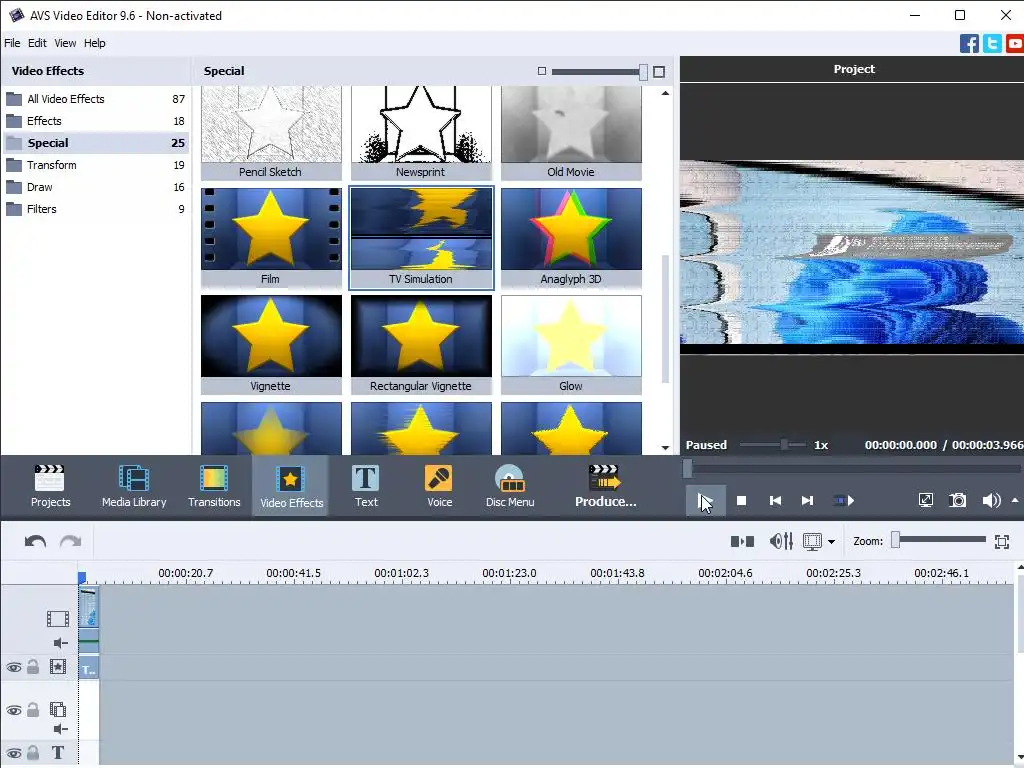Screen dimensions: 1024x768
Task: Click the timeline view monitor icon
Action: [x=812, y=541]
